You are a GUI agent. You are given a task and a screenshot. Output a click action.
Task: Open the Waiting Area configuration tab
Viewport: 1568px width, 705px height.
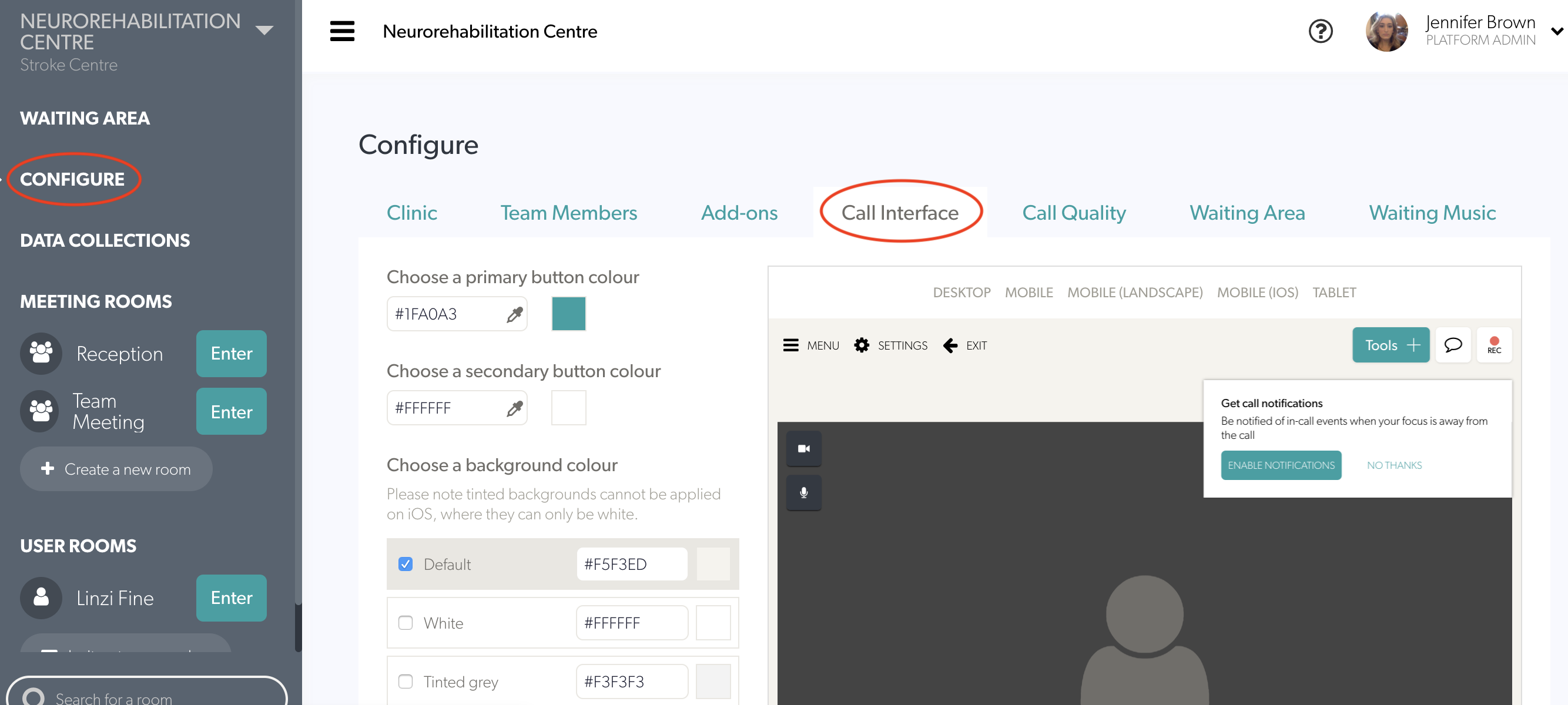[x=1247, y=212]
